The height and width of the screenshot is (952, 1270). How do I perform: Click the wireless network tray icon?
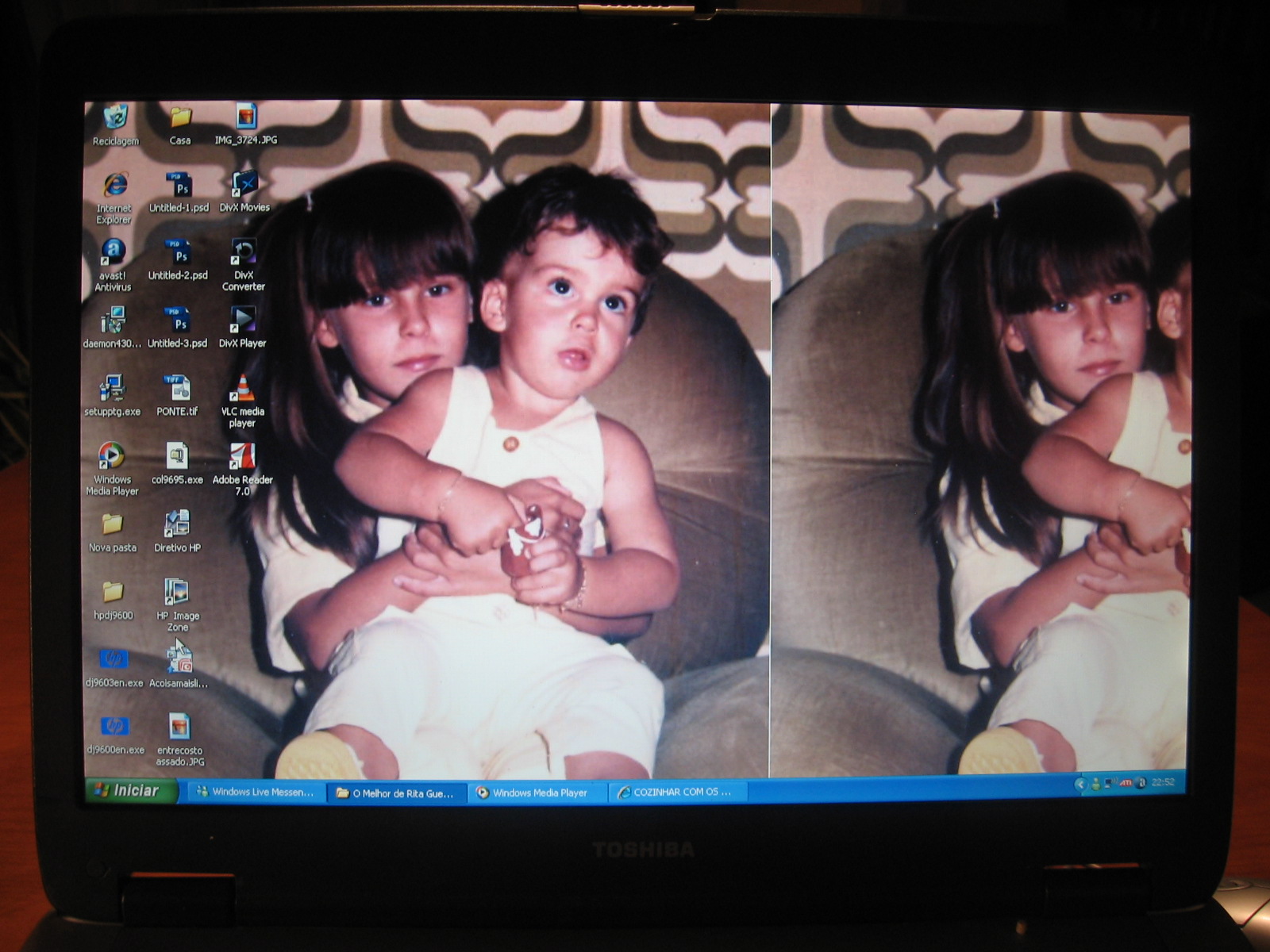tap(1110, 783)
